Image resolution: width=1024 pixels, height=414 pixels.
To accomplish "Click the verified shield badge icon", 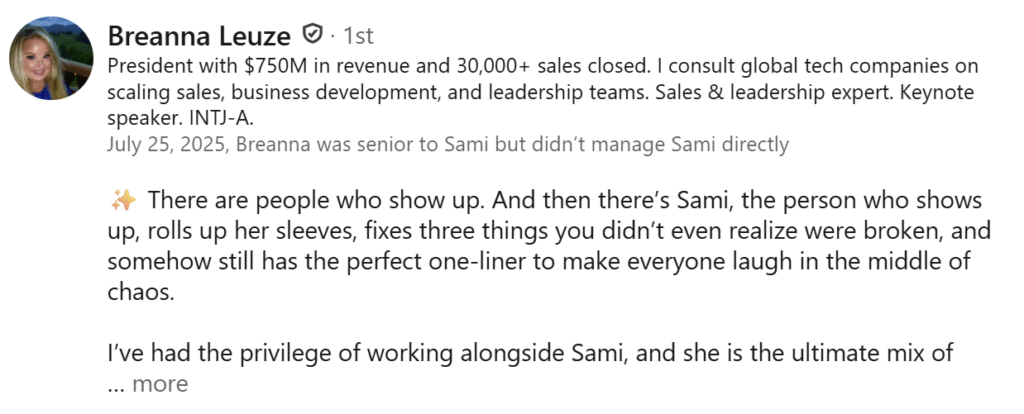I will (x=312, y=36).
